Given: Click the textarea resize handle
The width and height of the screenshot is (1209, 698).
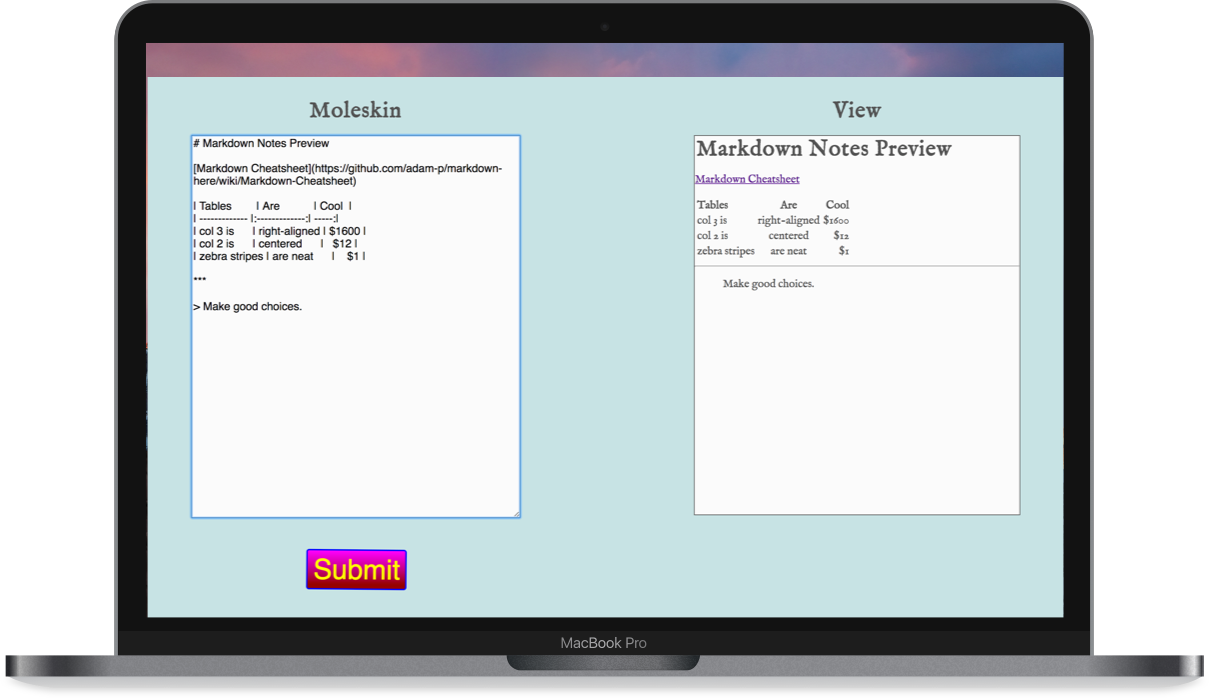Looking at the screenshot, I should [x=515, y=512].
